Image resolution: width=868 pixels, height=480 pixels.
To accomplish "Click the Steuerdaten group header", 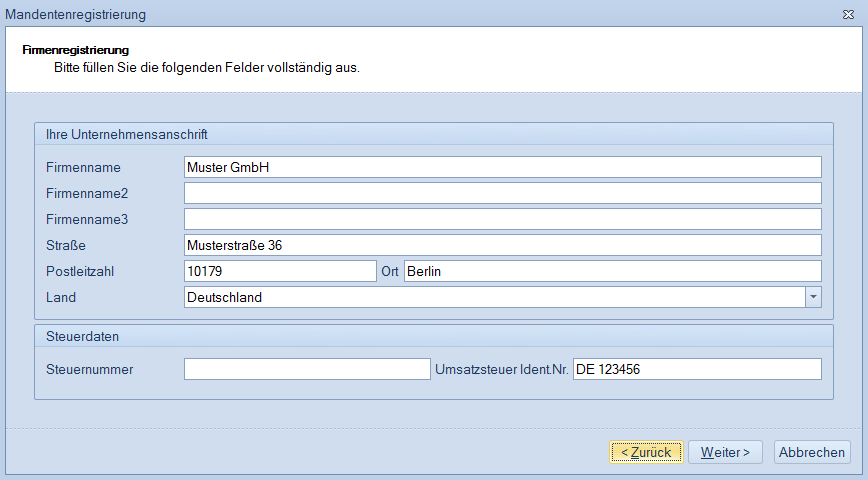I will (83, 337).
